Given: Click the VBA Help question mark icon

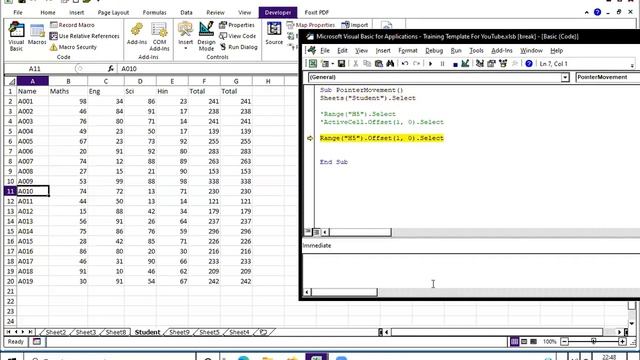Looking at the screenshot, I should [x=529, y=64].
